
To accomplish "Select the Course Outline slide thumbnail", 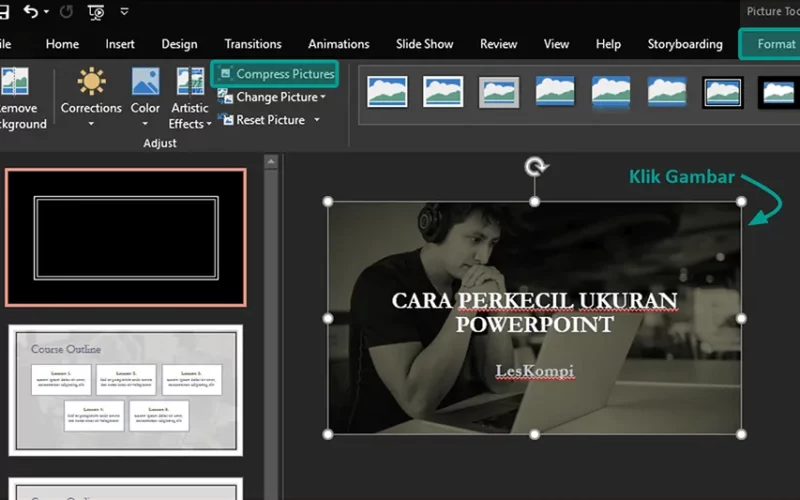I will pos(126,390).
